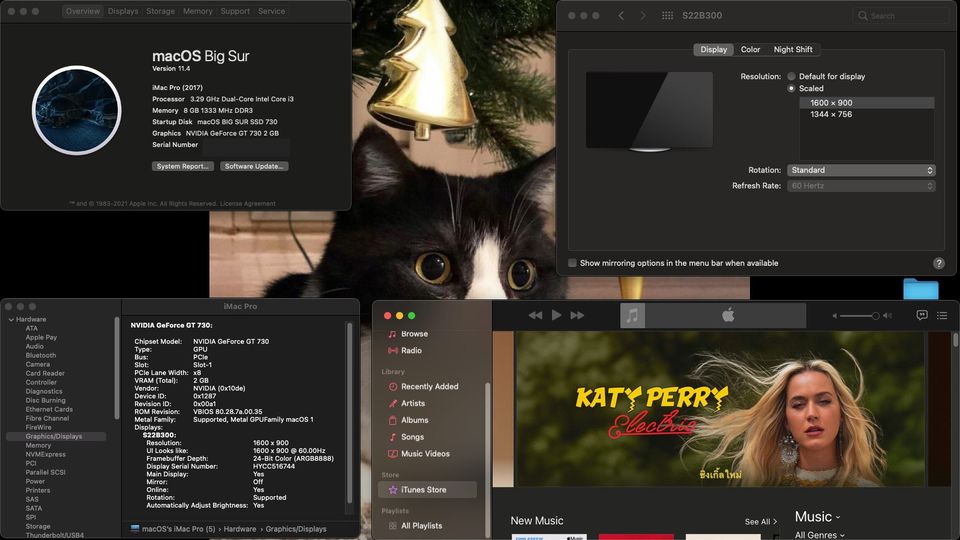
Task: Select NVMExpress in Hardware list
Action: (x=45, y=454)
